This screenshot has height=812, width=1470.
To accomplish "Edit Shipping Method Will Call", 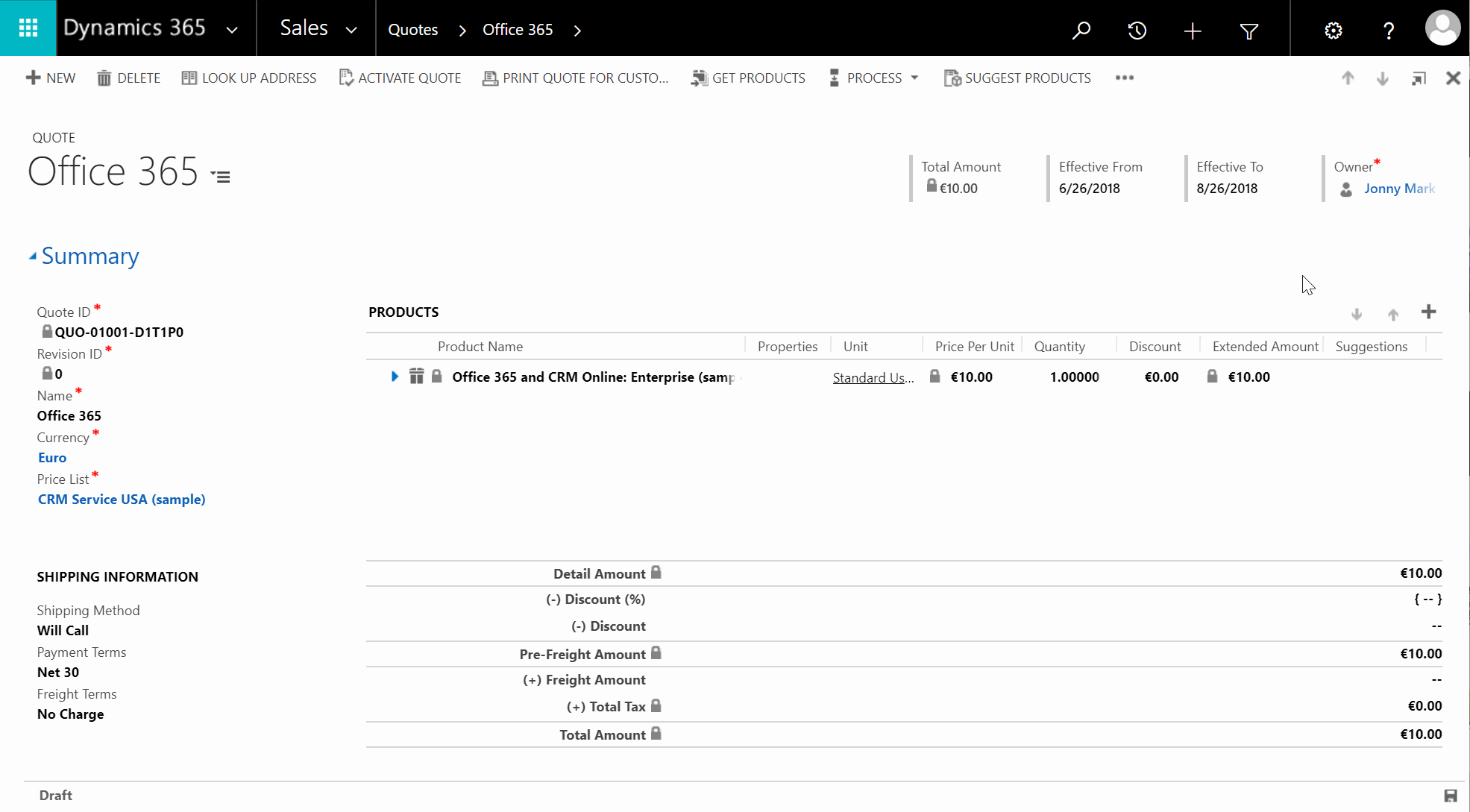I will 63,631.
